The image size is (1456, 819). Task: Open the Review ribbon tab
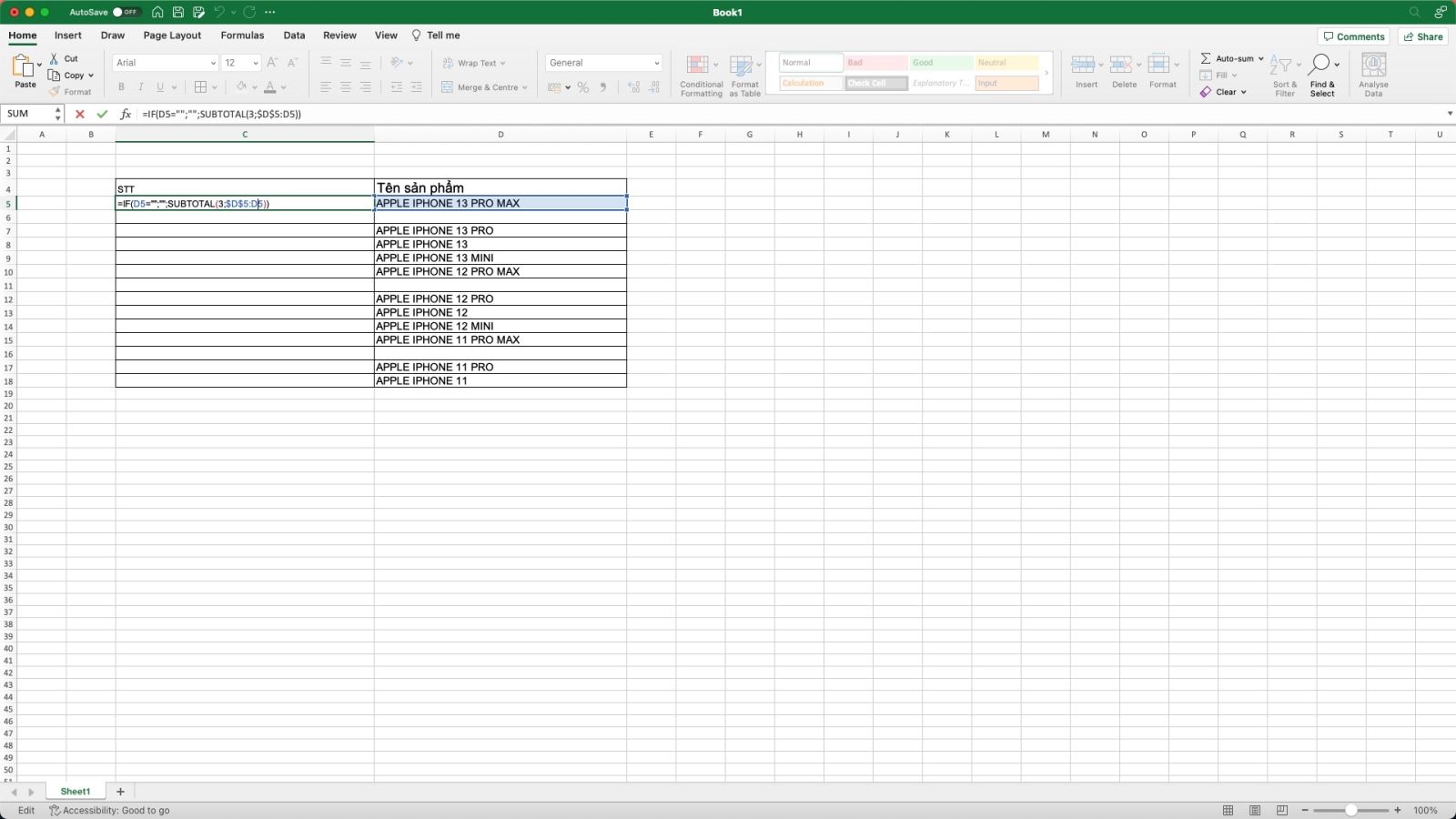339,35
